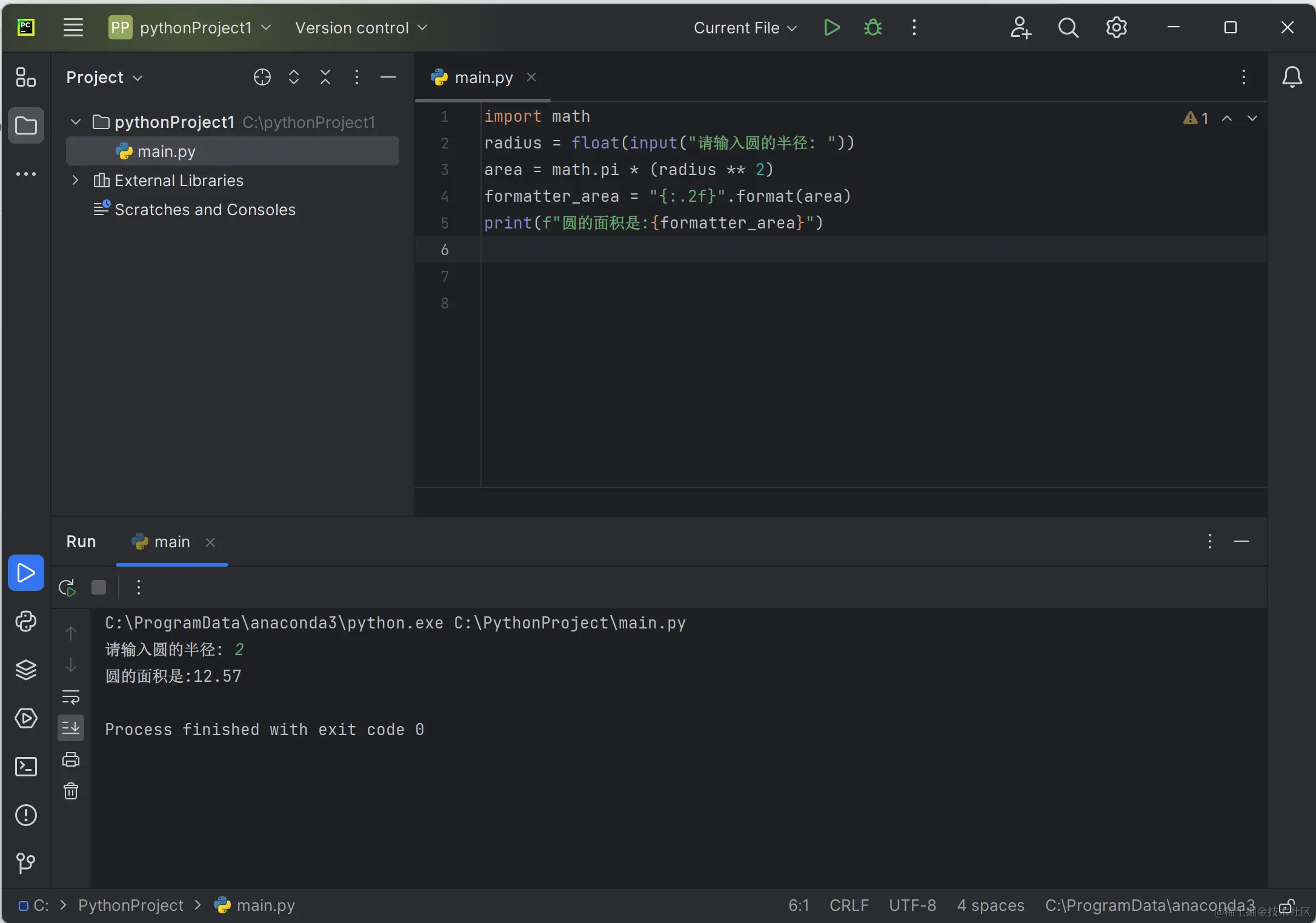The height and width of the screenshot is (923, 1316).
Task: Toggle the Project tool window folder icon
Action: coord(26,125)
